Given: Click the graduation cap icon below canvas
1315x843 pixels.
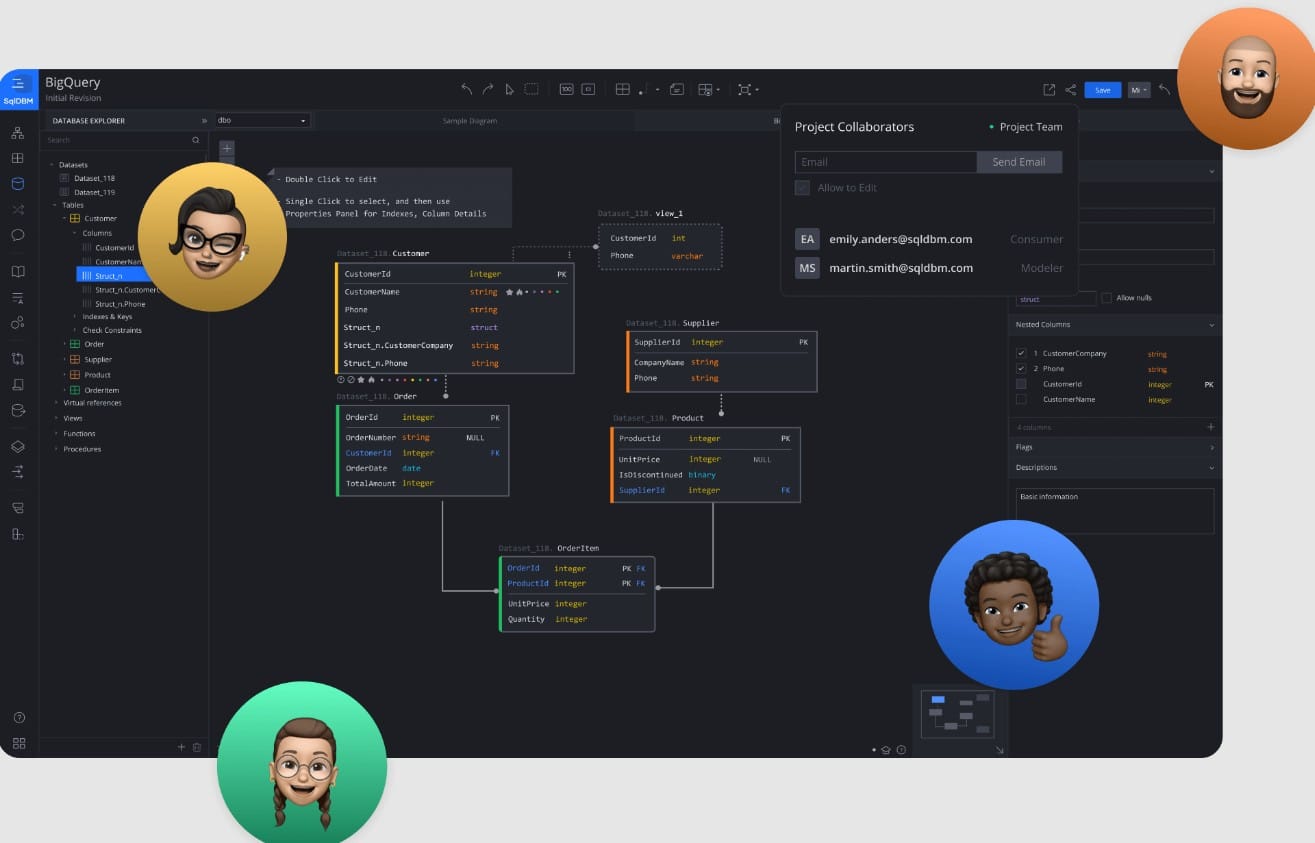Looking at the screenshot, I should [x=885, y=750].
